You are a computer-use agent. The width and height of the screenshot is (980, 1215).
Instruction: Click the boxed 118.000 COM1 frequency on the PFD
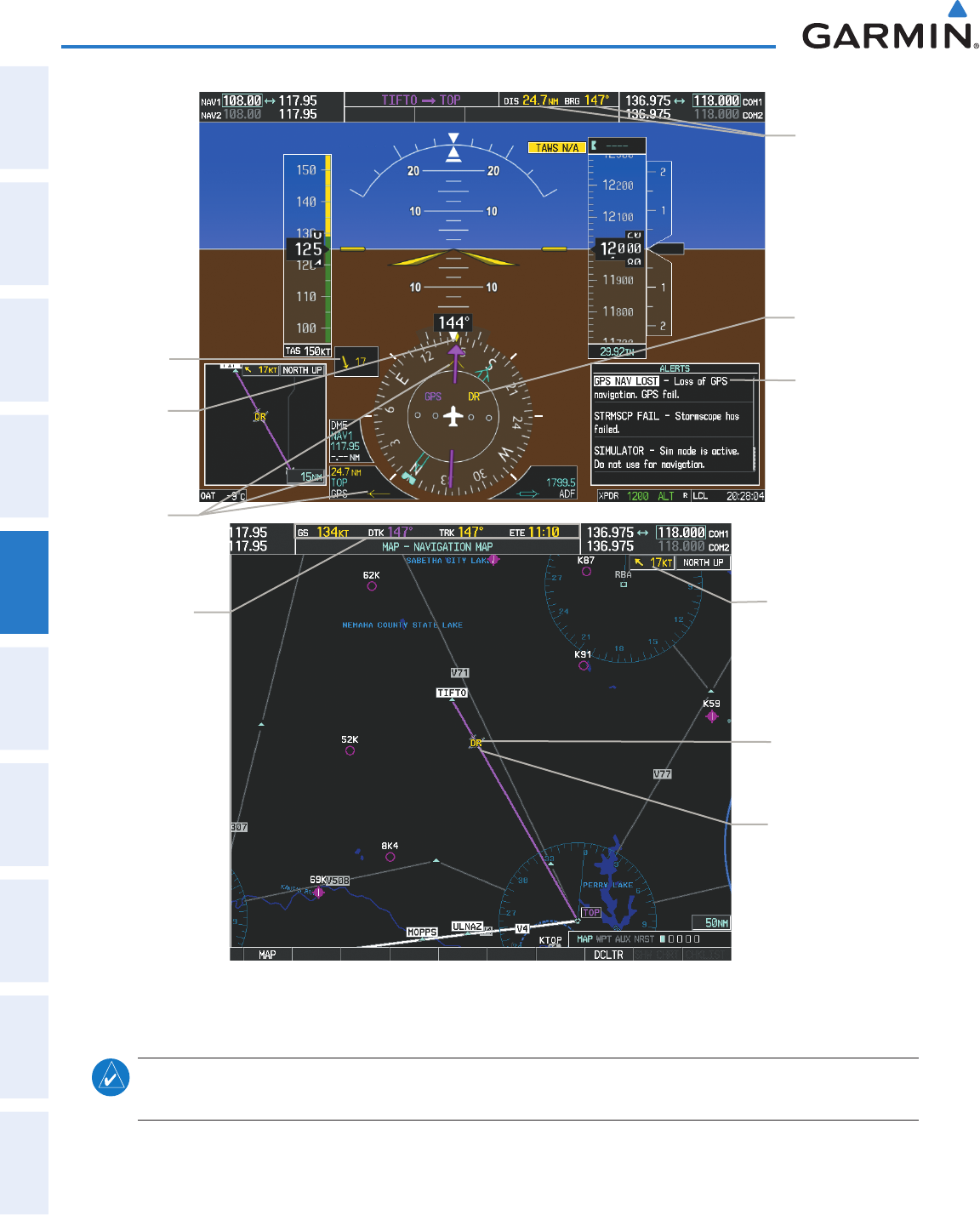(716, 100)
